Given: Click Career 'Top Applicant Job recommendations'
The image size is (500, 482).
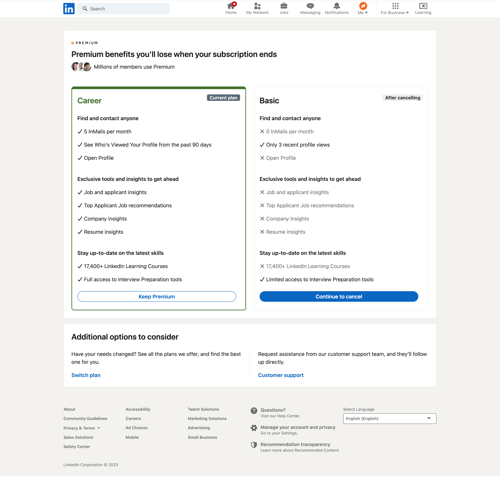Looking at the screenshot, I should tap(128, 205).
